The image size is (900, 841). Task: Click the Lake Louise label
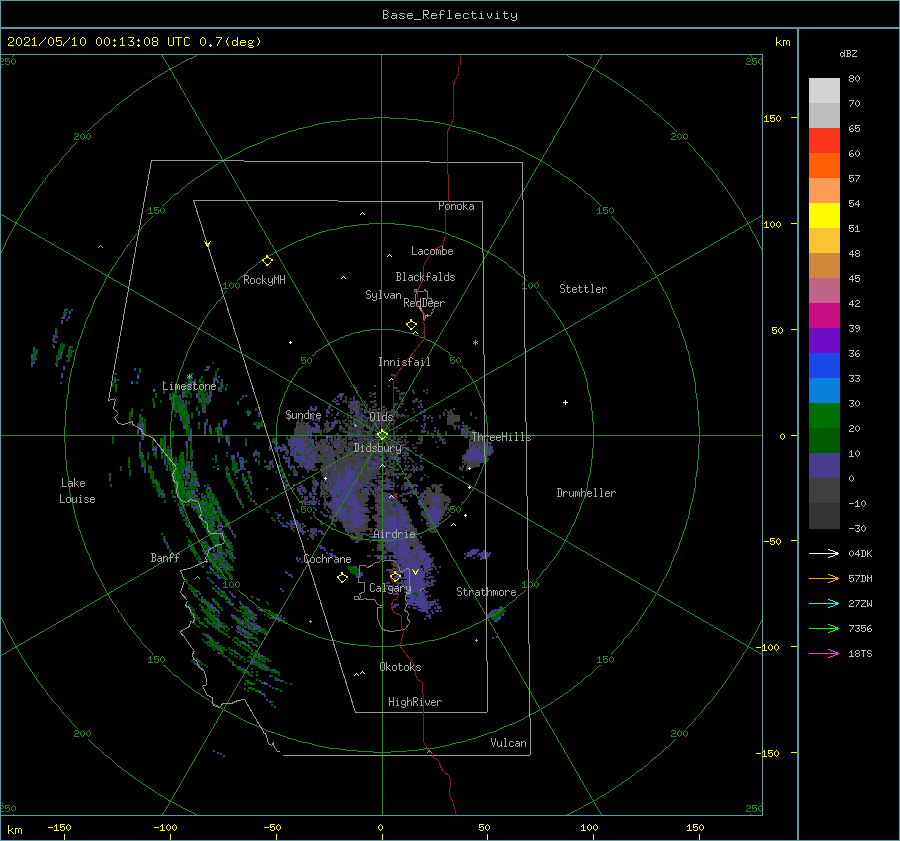(x=77, y=491)
